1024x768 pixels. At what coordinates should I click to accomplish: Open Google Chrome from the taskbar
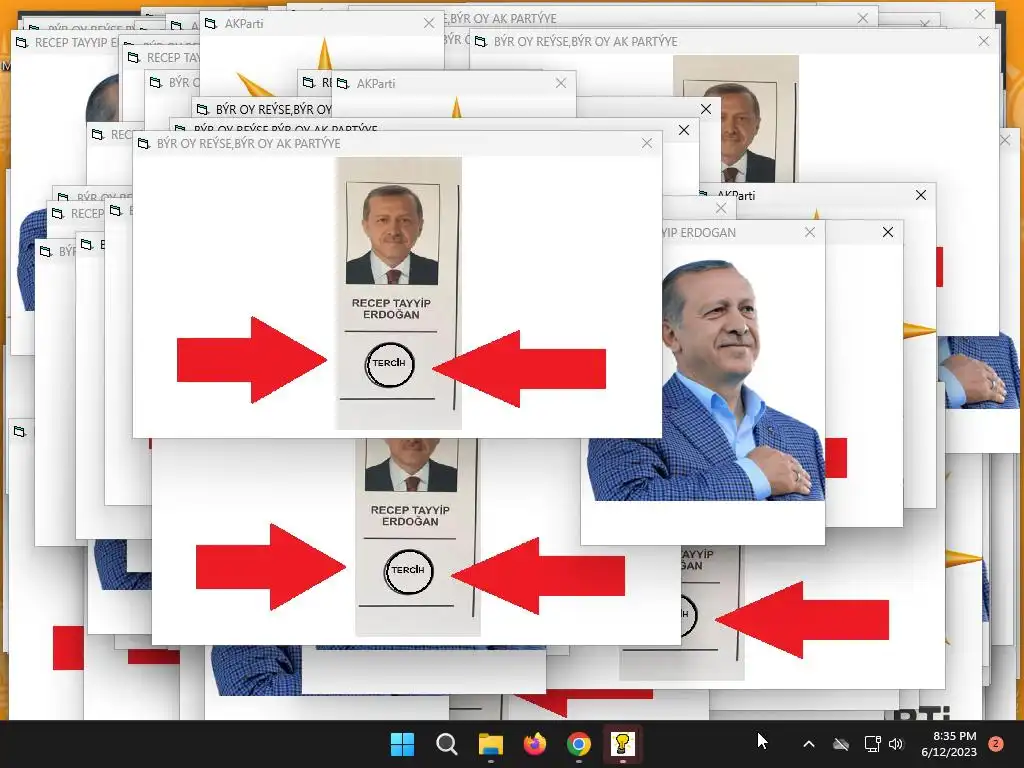coord(579,744)
